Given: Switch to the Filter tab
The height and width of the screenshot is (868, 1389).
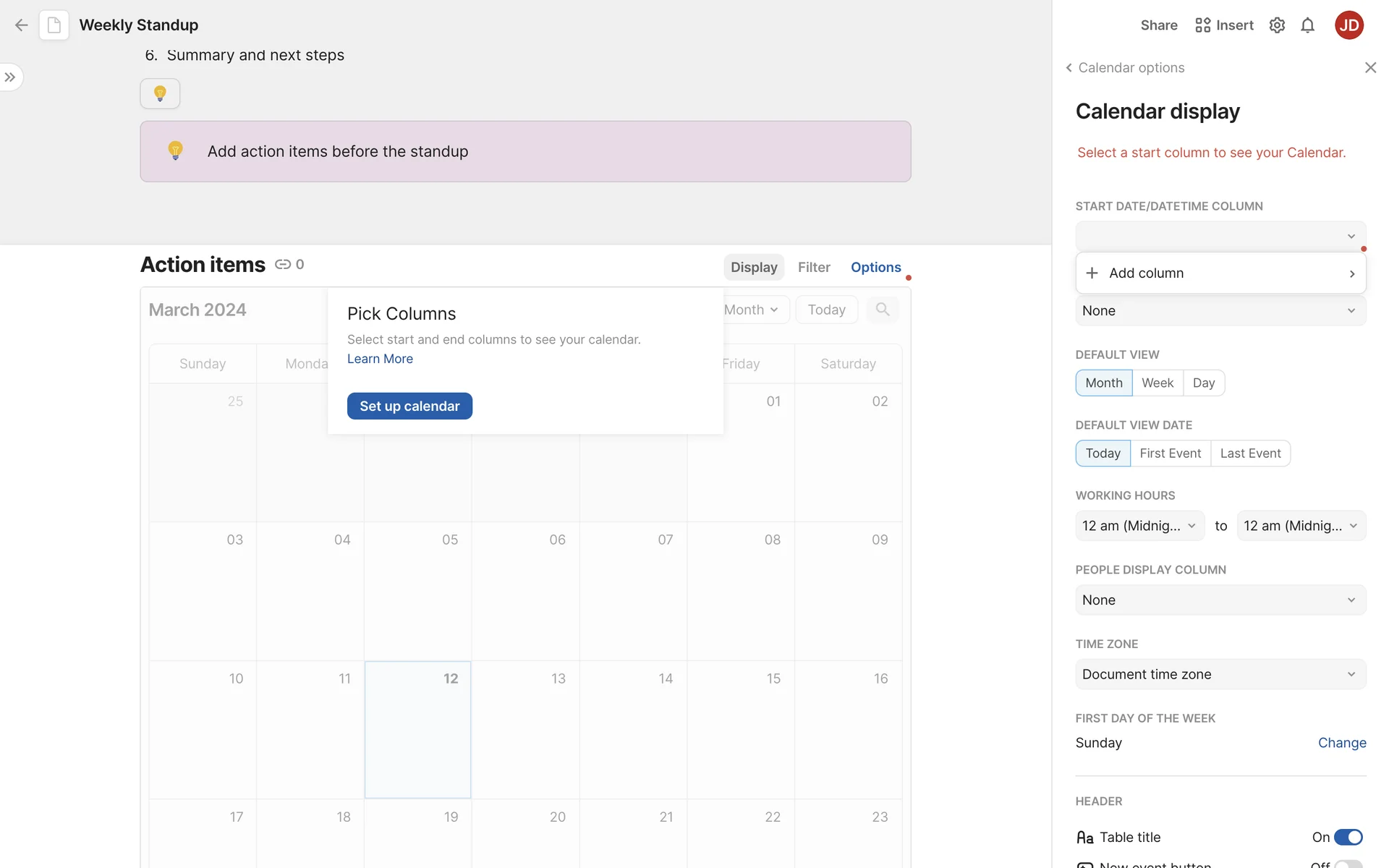Looking at the screenshot, I should (x=814, y=268).
